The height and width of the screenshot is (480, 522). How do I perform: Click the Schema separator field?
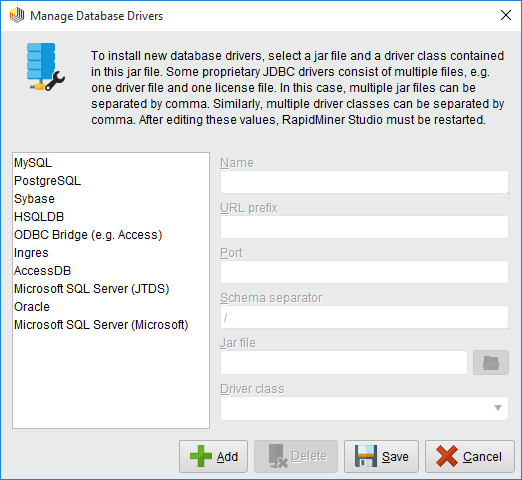[364, 317]
